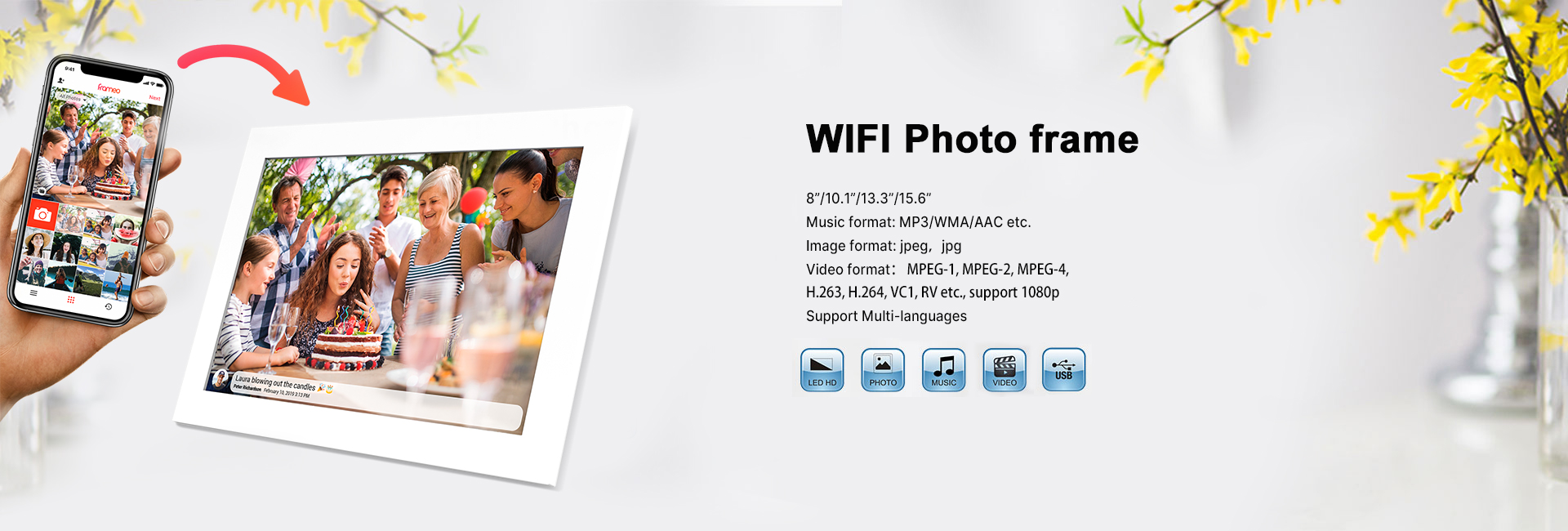Click the VIDEO clapperboard icon
The height and width of the screenshot is (531, 1568).
pyautogui.click(x=1004, y=369)
